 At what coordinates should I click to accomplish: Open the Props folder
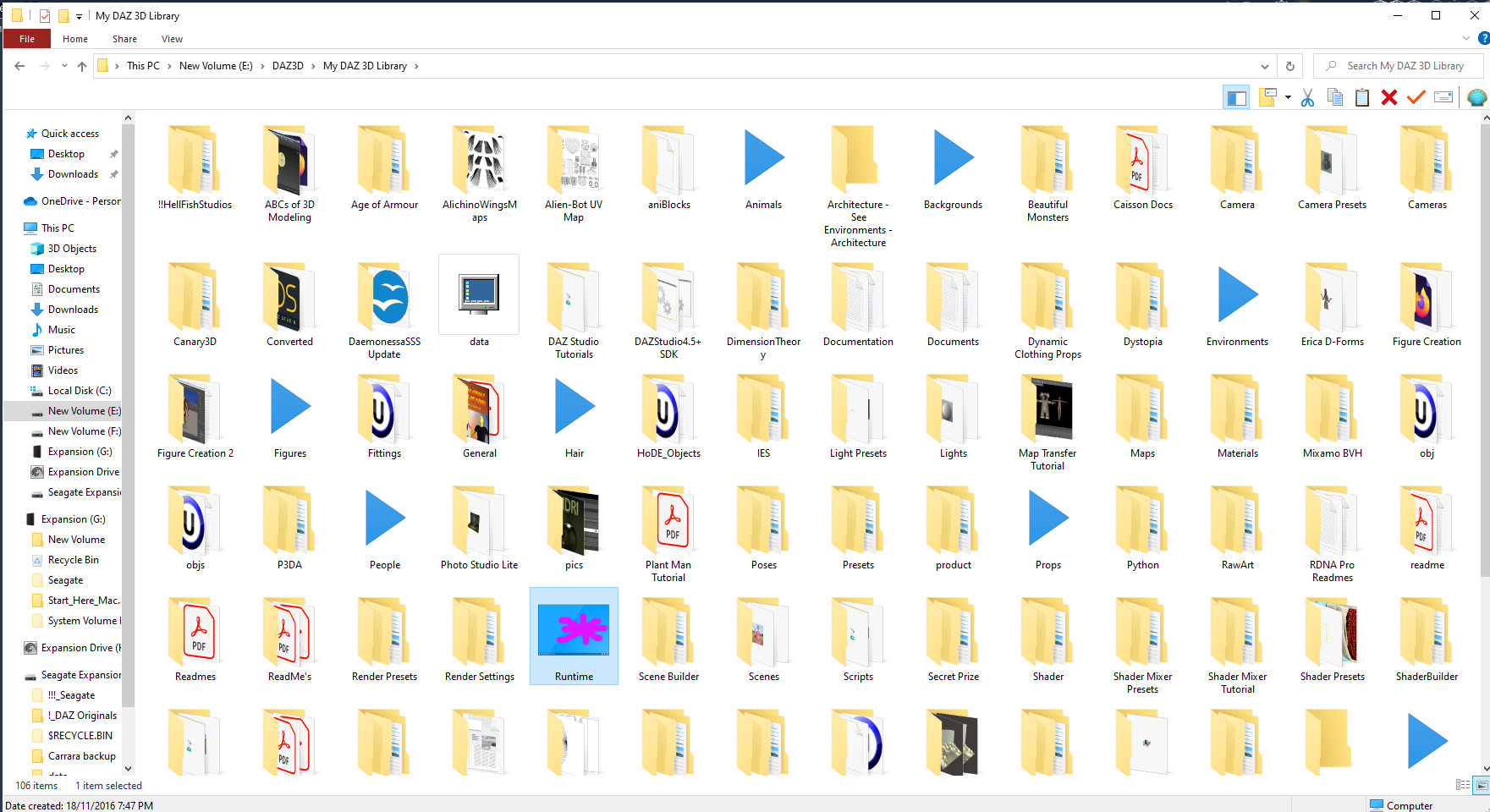click(x=1048, y=529)
